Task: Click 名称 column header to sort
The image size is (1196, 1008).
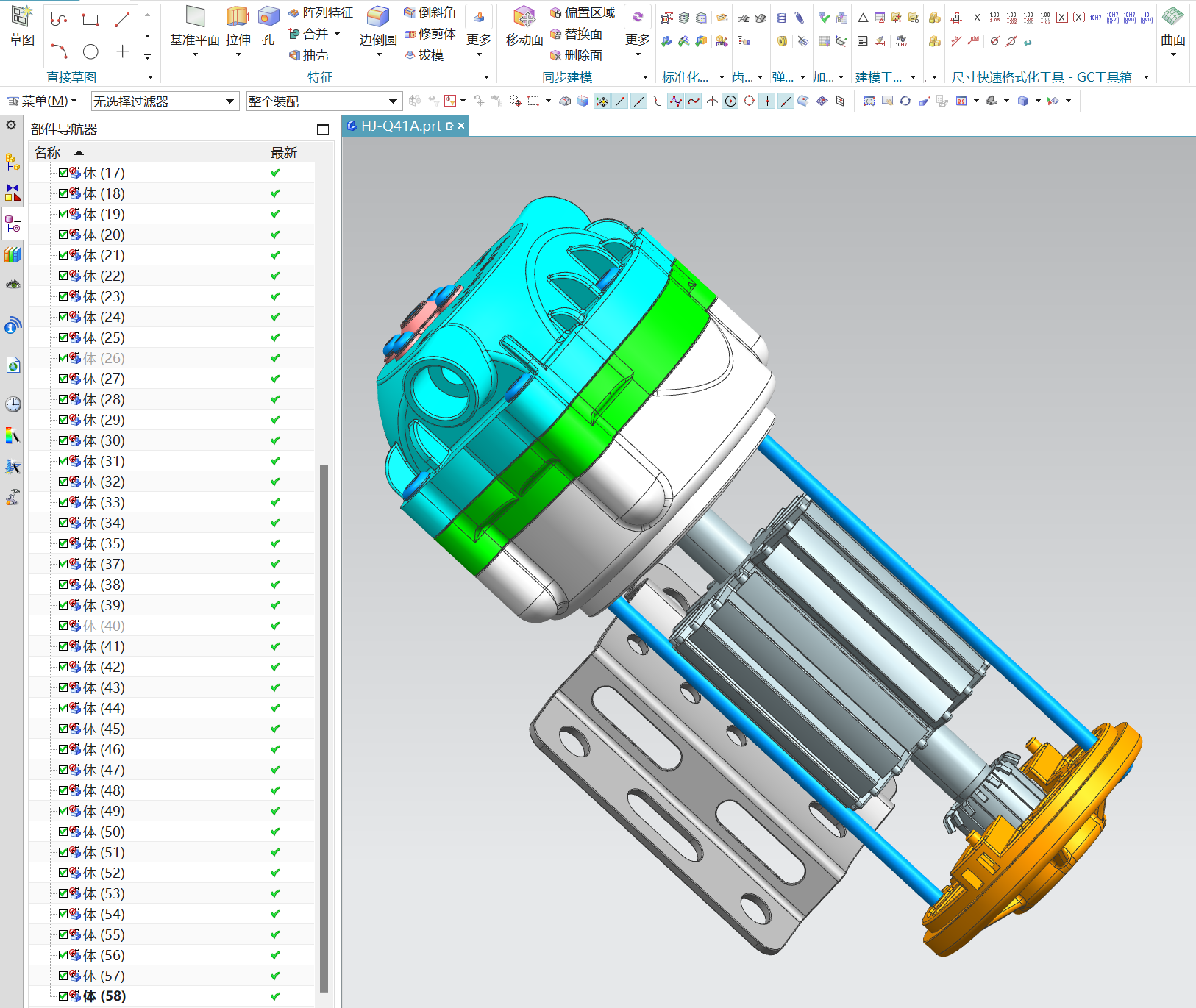Action: pyautogui.click(x=147, y=152)
